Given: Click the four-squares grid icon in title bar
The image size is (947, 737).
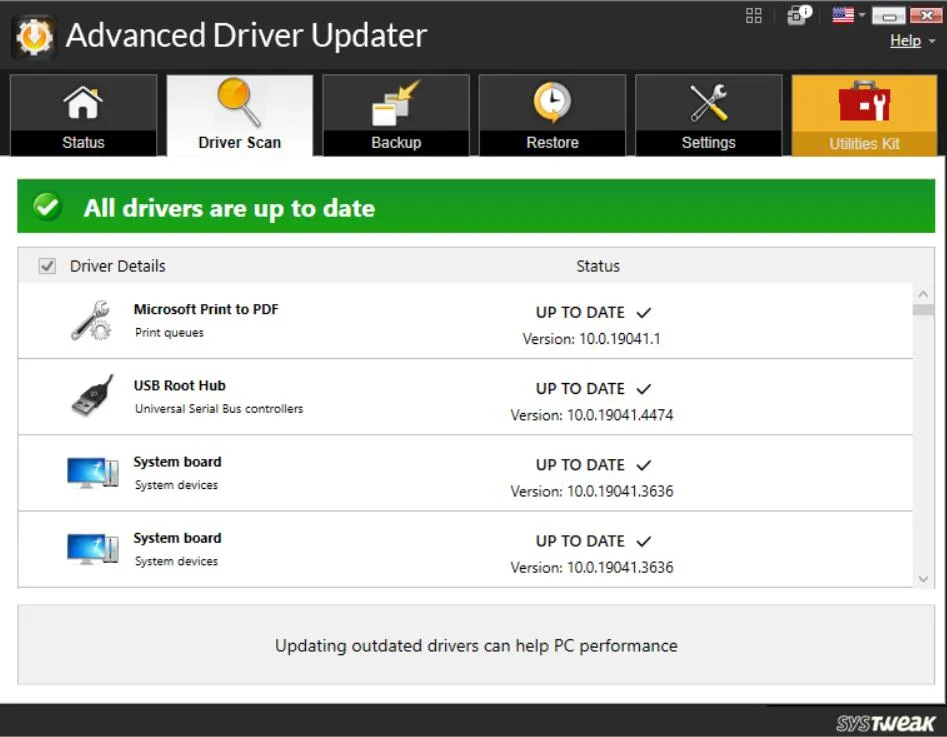Looking at the screenshot, I should point(754,15).
